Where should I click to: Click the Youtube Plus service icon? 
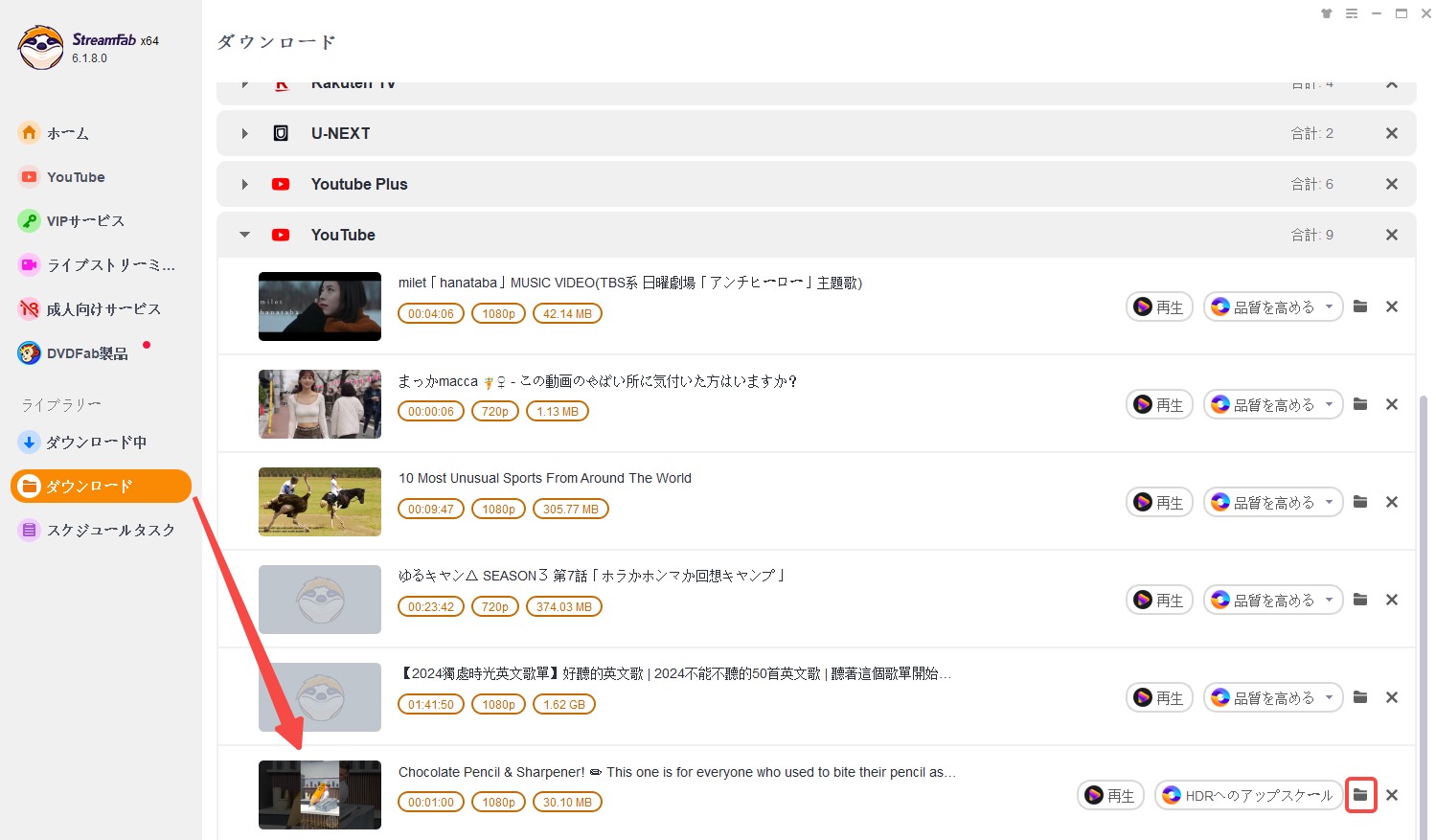click(x=281, y=184)
